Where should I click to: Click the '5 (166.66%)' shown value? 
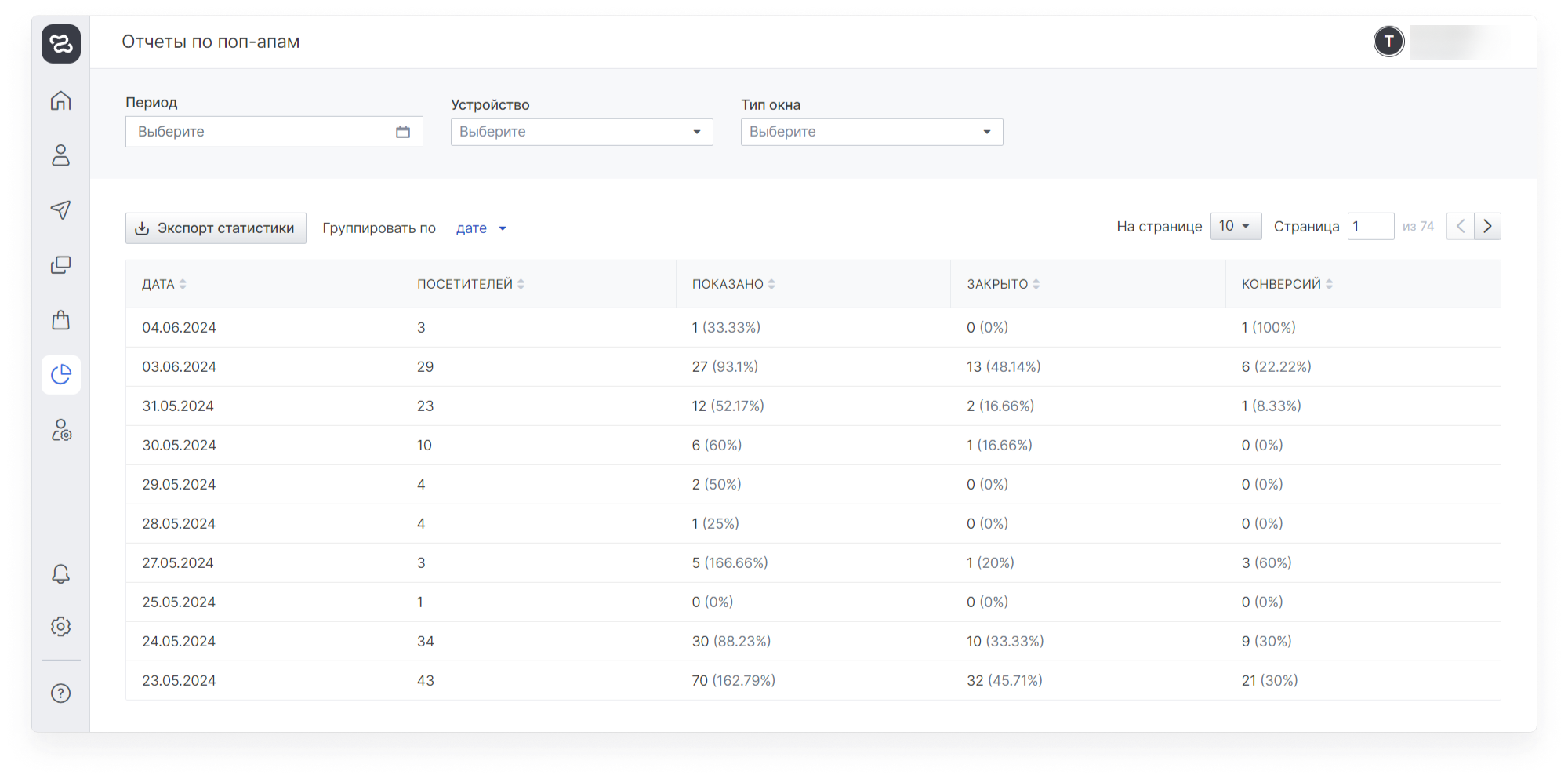coord(730,562)
